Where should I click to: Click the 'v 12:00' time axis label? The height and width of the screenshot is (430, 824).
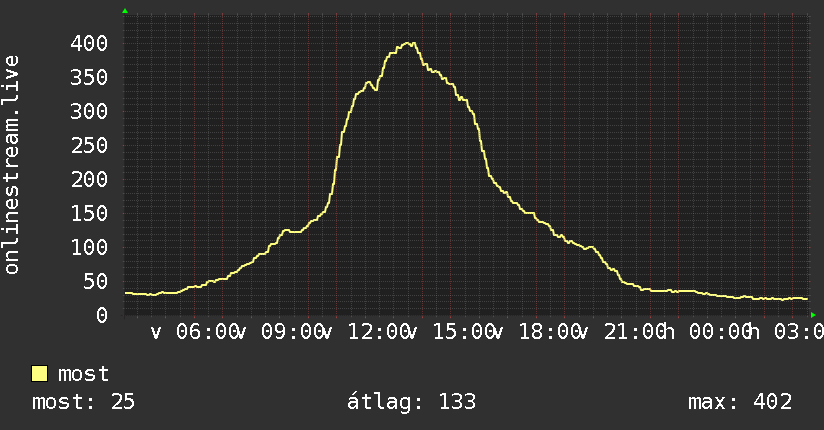point(366,332)
